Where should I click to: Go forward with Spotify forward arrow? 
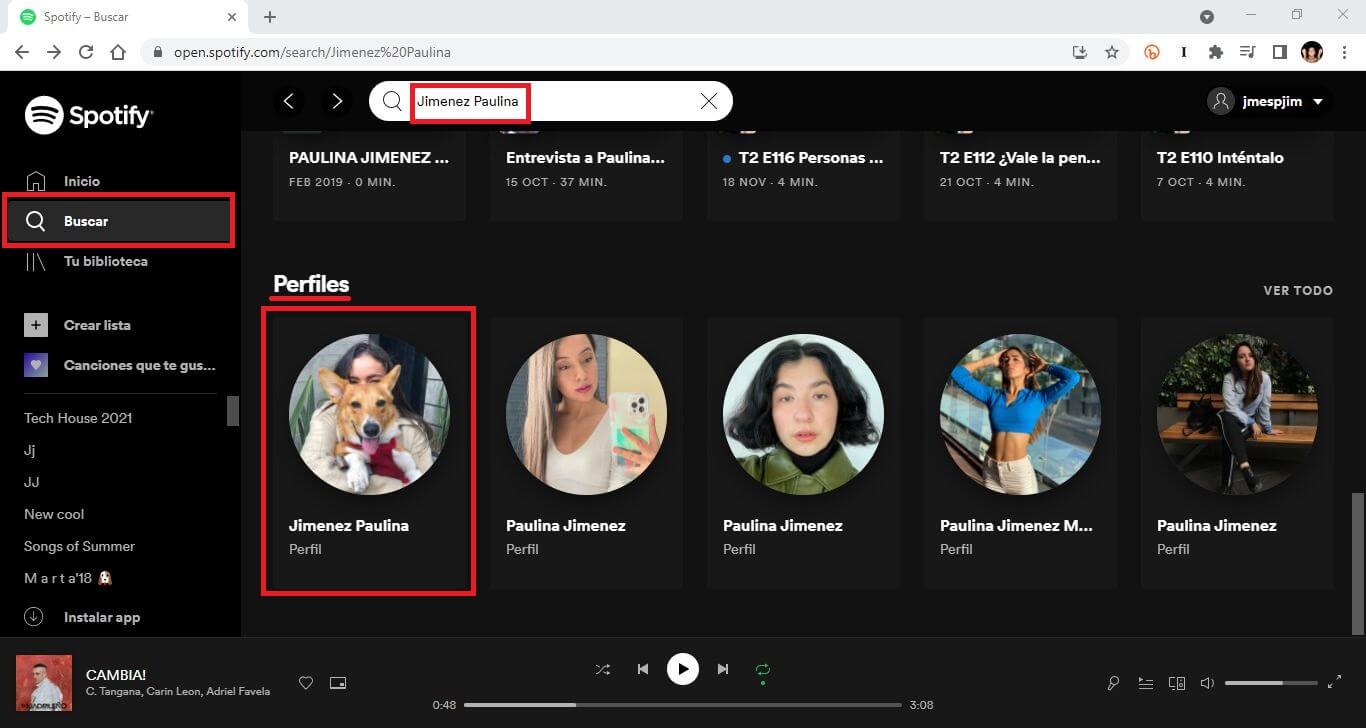(337, 101)
